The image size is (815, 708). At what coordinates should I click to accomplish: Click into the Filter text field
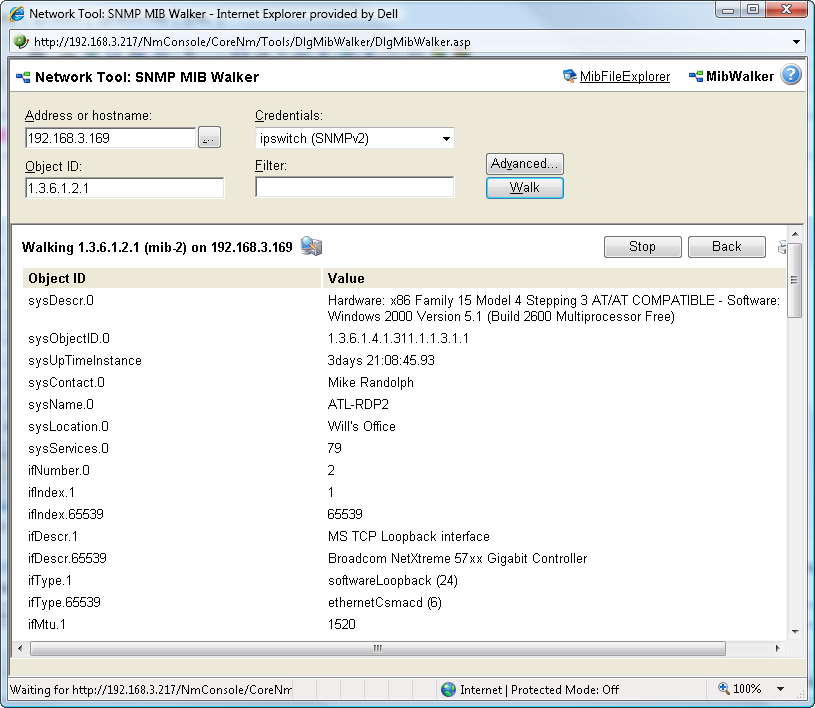[x=354, y=187]
